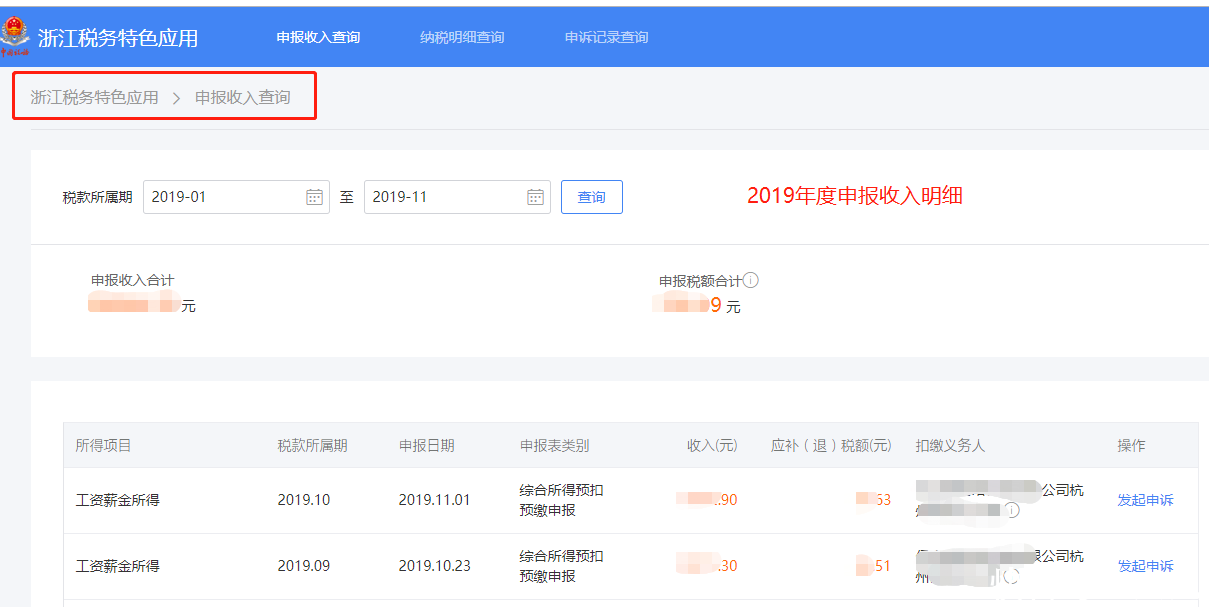Screen dimensions: 1209x607
Task: Open the end date calendar picker icon
Action: click(x=536, y=197)
